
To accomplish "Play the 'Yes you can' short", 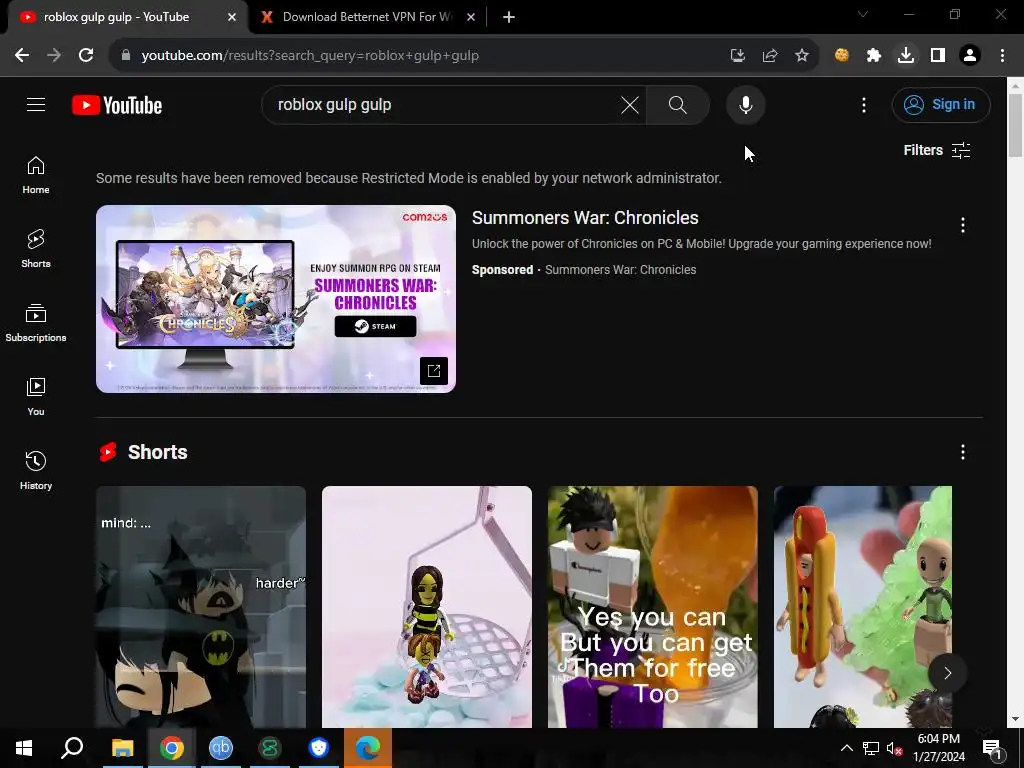I will click(652, 607).
